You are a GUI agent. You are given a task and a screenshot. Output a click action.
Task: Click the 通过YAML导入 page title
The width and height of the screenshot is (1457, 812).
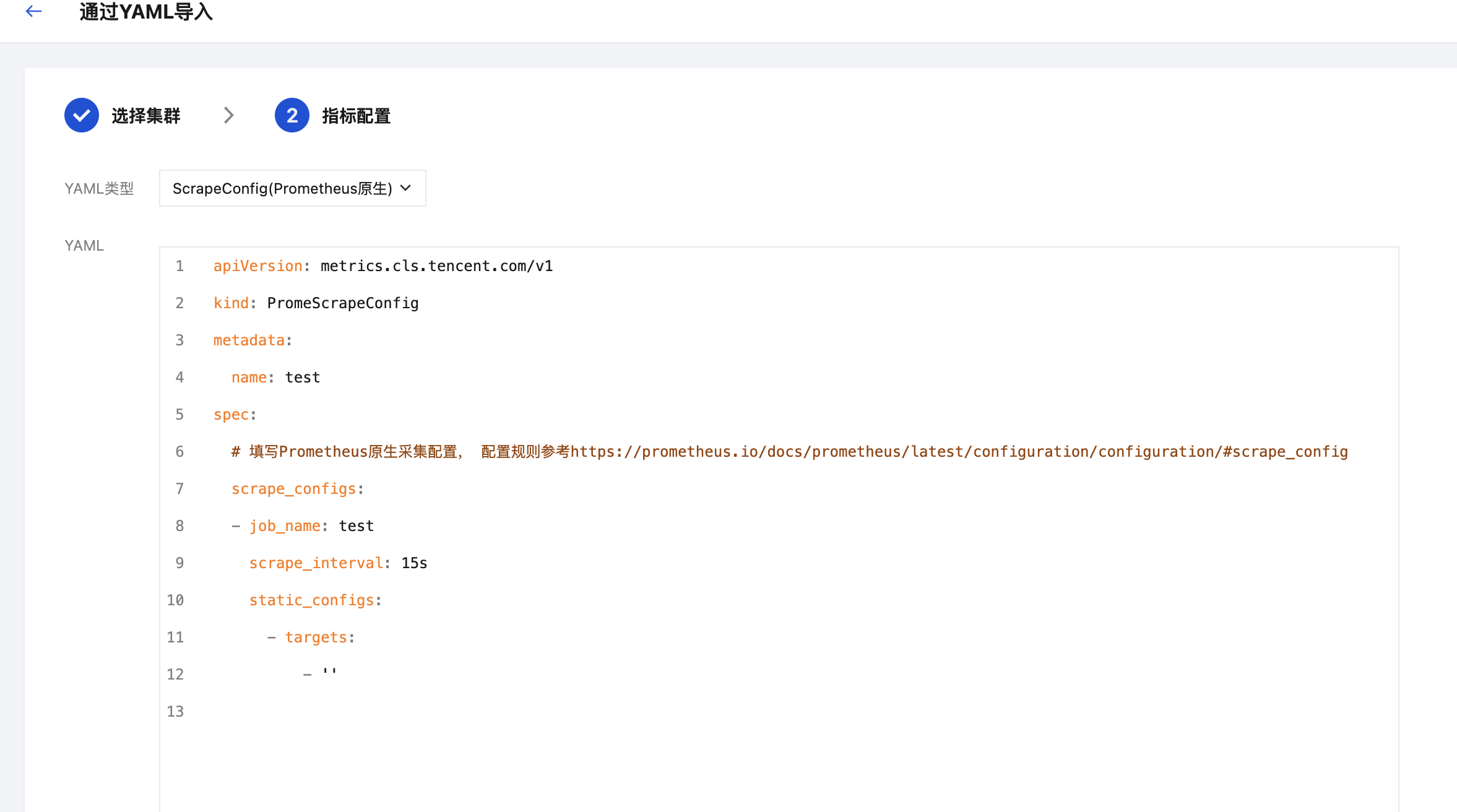pyautogui.click(x=146, y=12)
